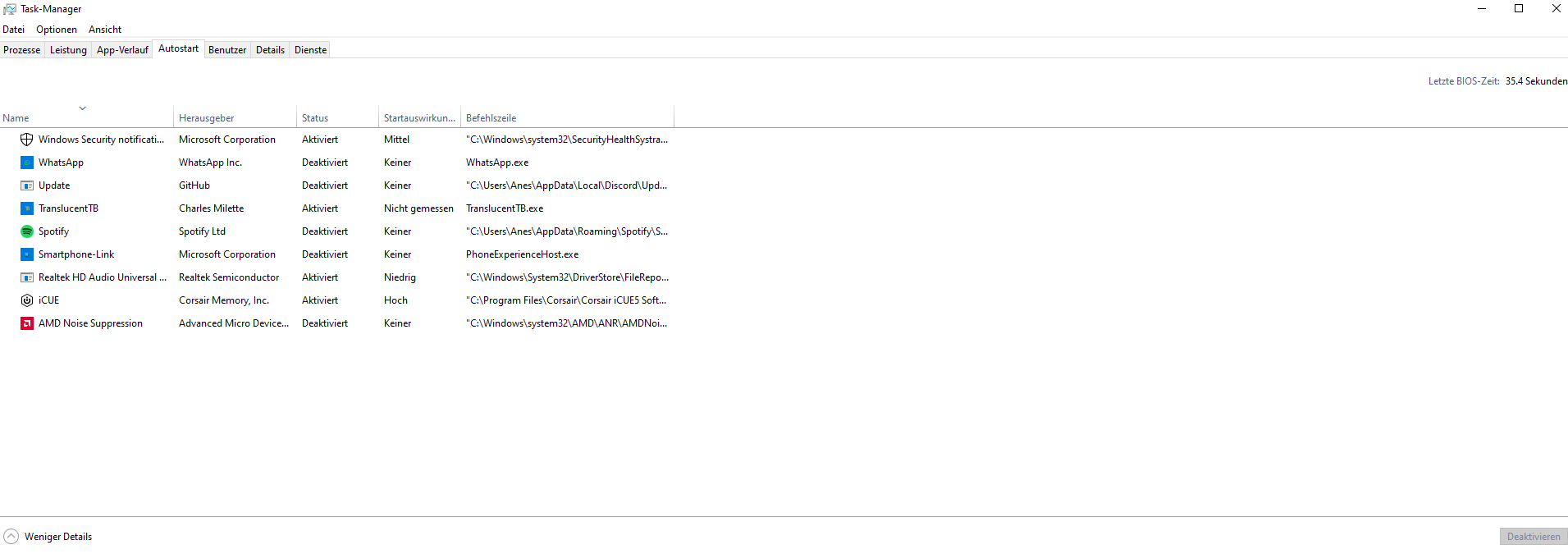
Task: Switch to the Prozesse tab
Action: 22,50
